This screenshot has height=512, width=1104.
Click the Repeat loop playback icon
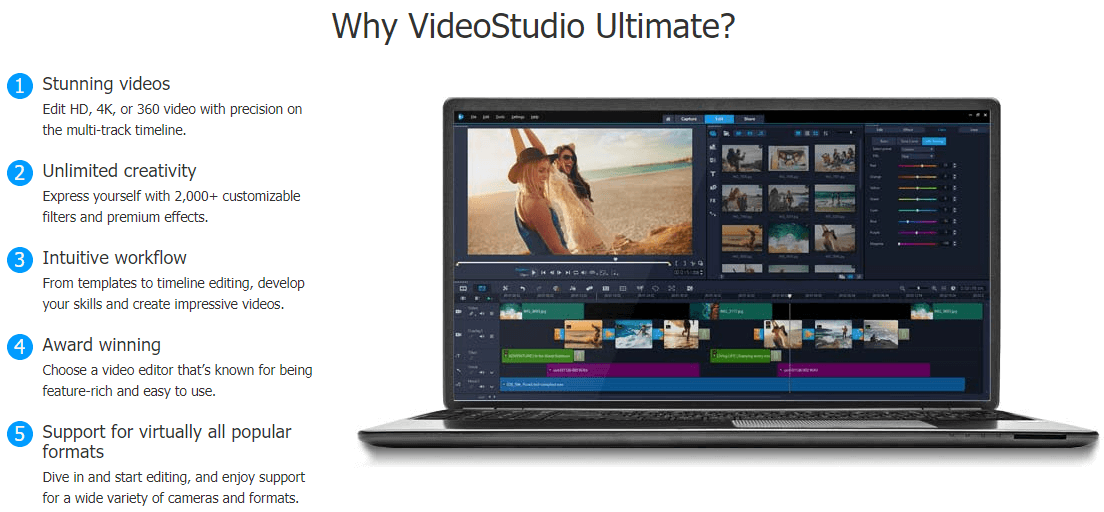click(576, 273)
